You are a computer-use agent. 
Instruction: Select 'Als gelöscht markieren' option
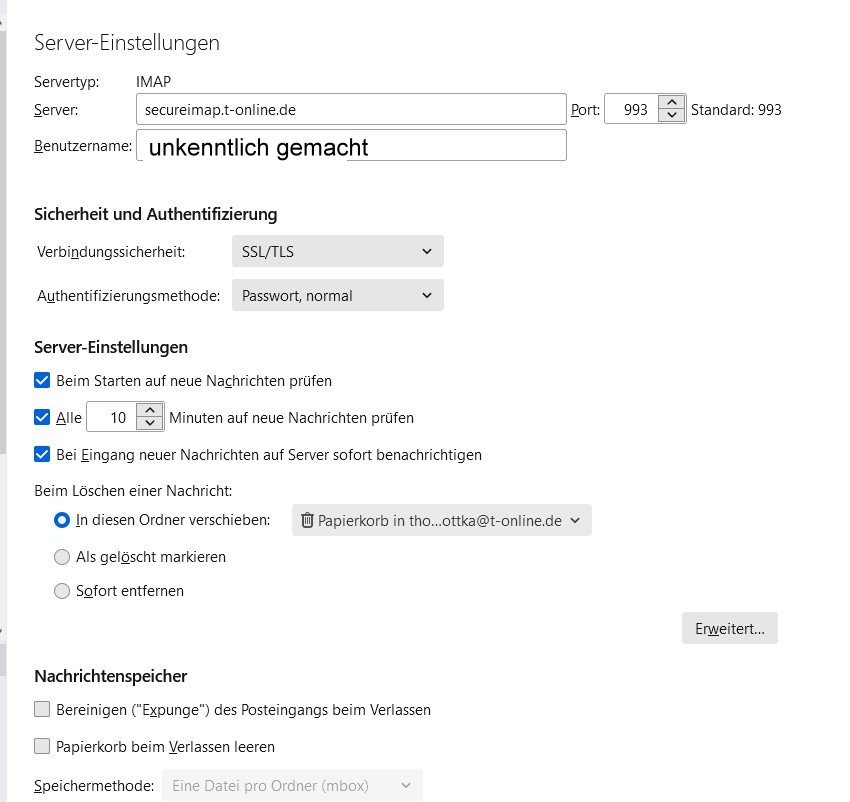coord(62,557)
